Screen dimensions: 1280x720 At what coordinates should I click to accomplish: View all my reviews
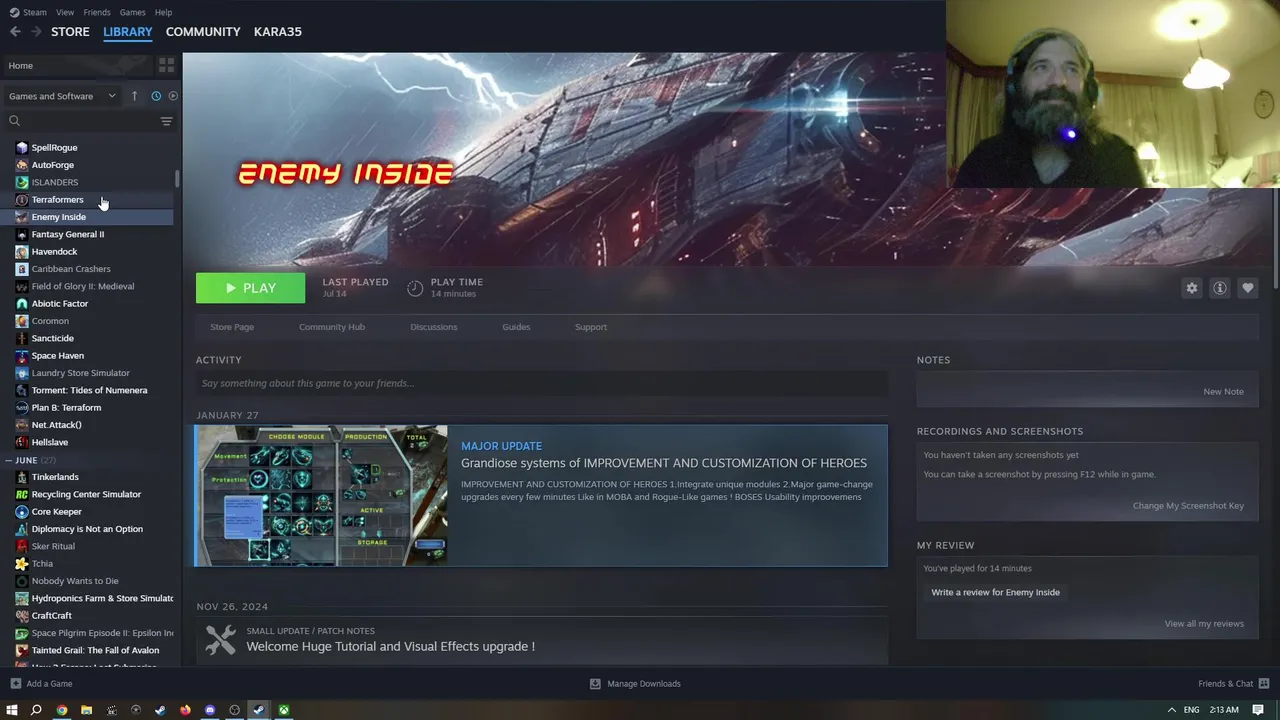click(x=1204, y=623)
